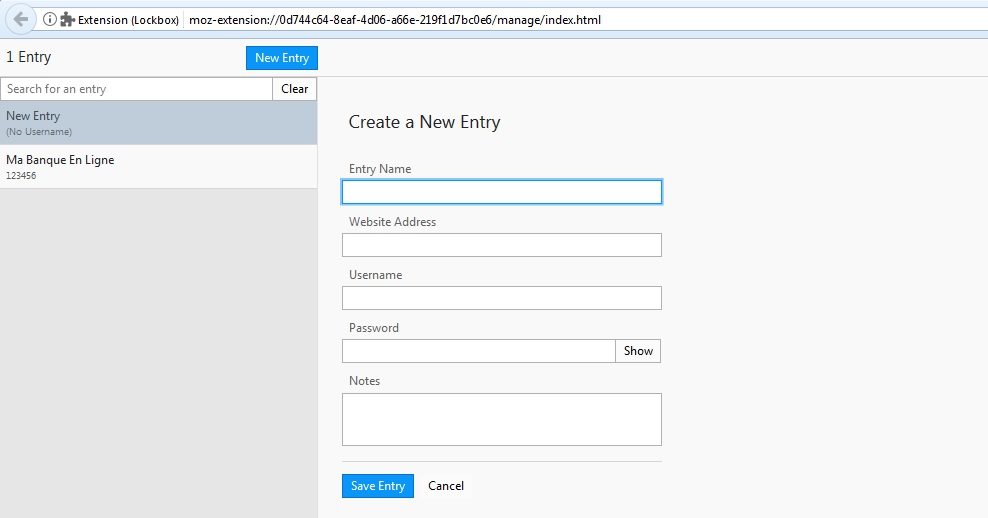Image resolution: width=988 pixels, height=518 pixels.
Task: Click the "1 Entry" count header
Action: (x=29, y=58)
